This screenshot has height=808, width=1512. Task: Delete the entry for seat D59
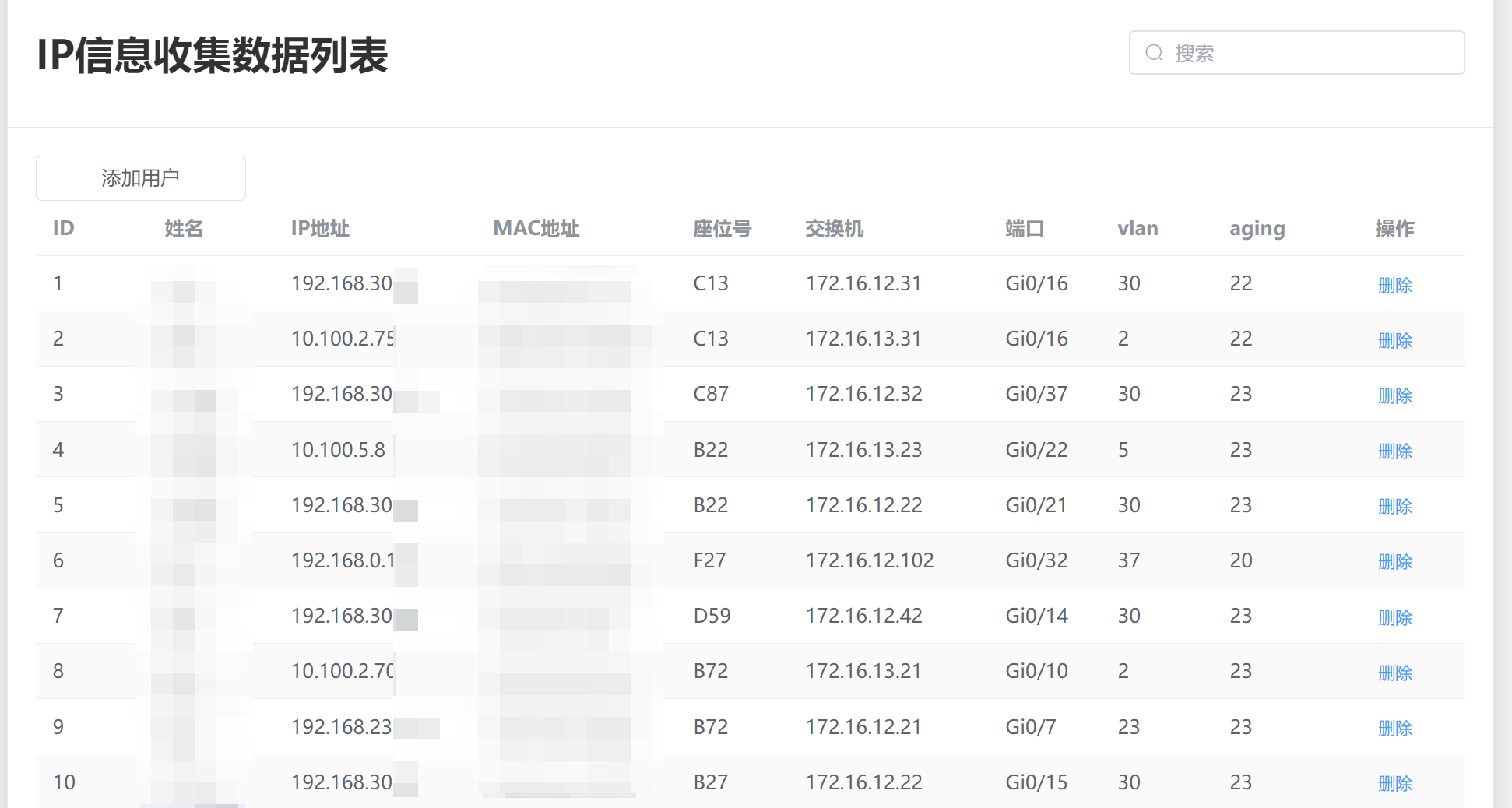(1394, 617)
